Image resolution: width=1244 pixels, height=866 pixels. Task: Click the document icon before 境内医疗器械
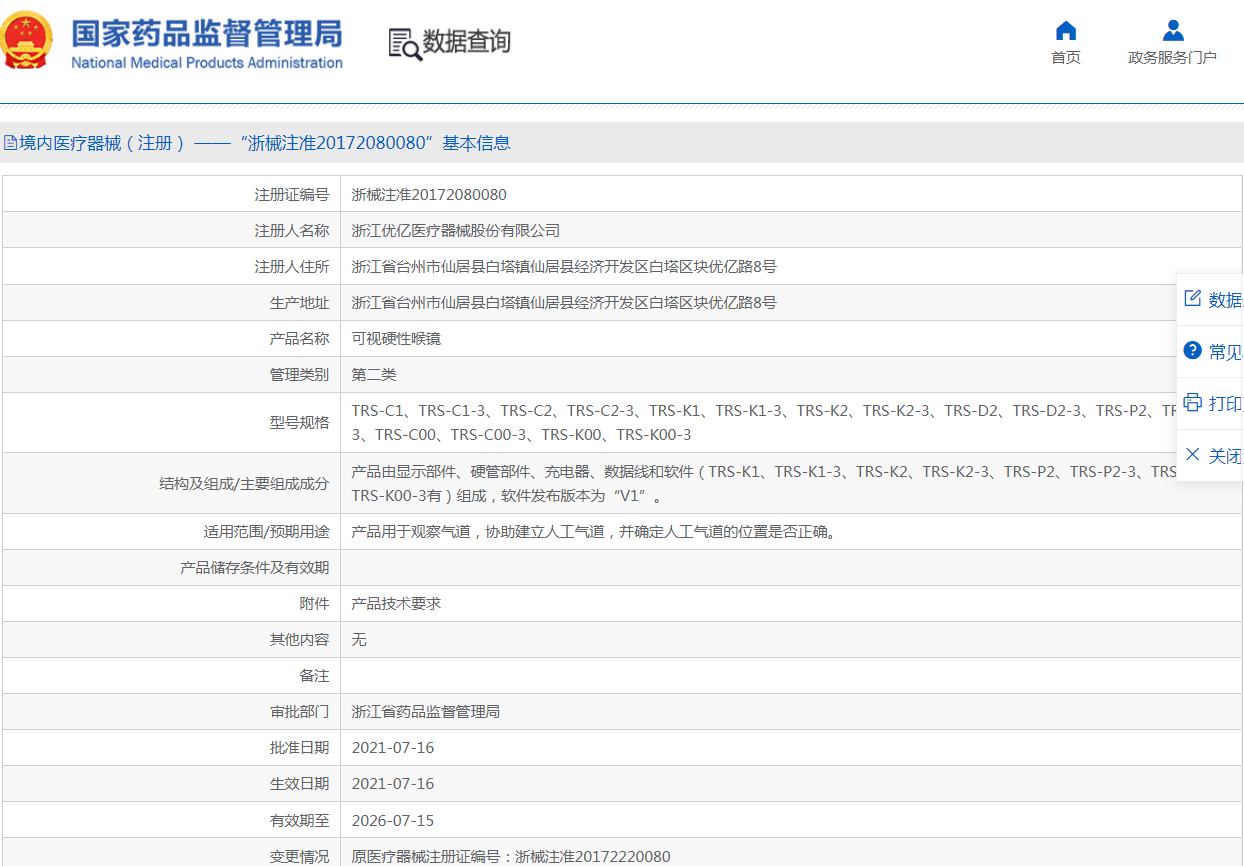[10, 143]
